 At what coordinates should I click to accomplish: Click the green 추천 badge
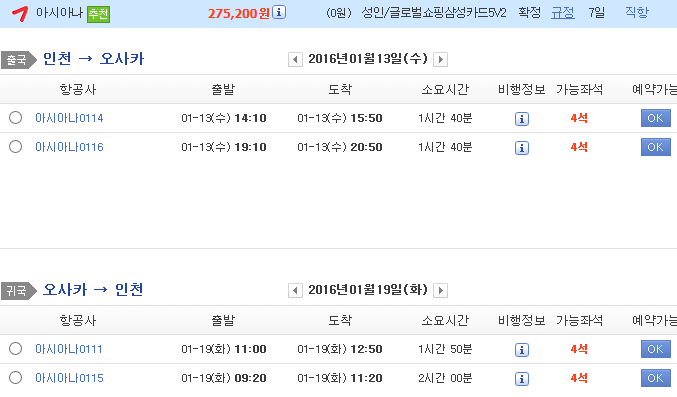[x=98, y=14]
